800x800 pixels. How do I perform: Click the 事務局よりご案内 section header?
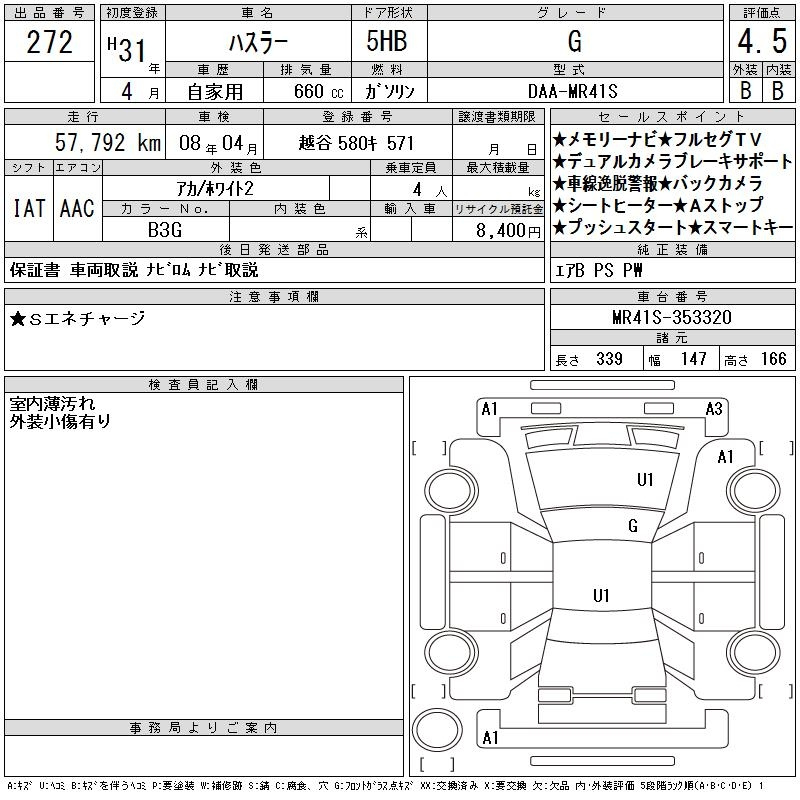204,728
